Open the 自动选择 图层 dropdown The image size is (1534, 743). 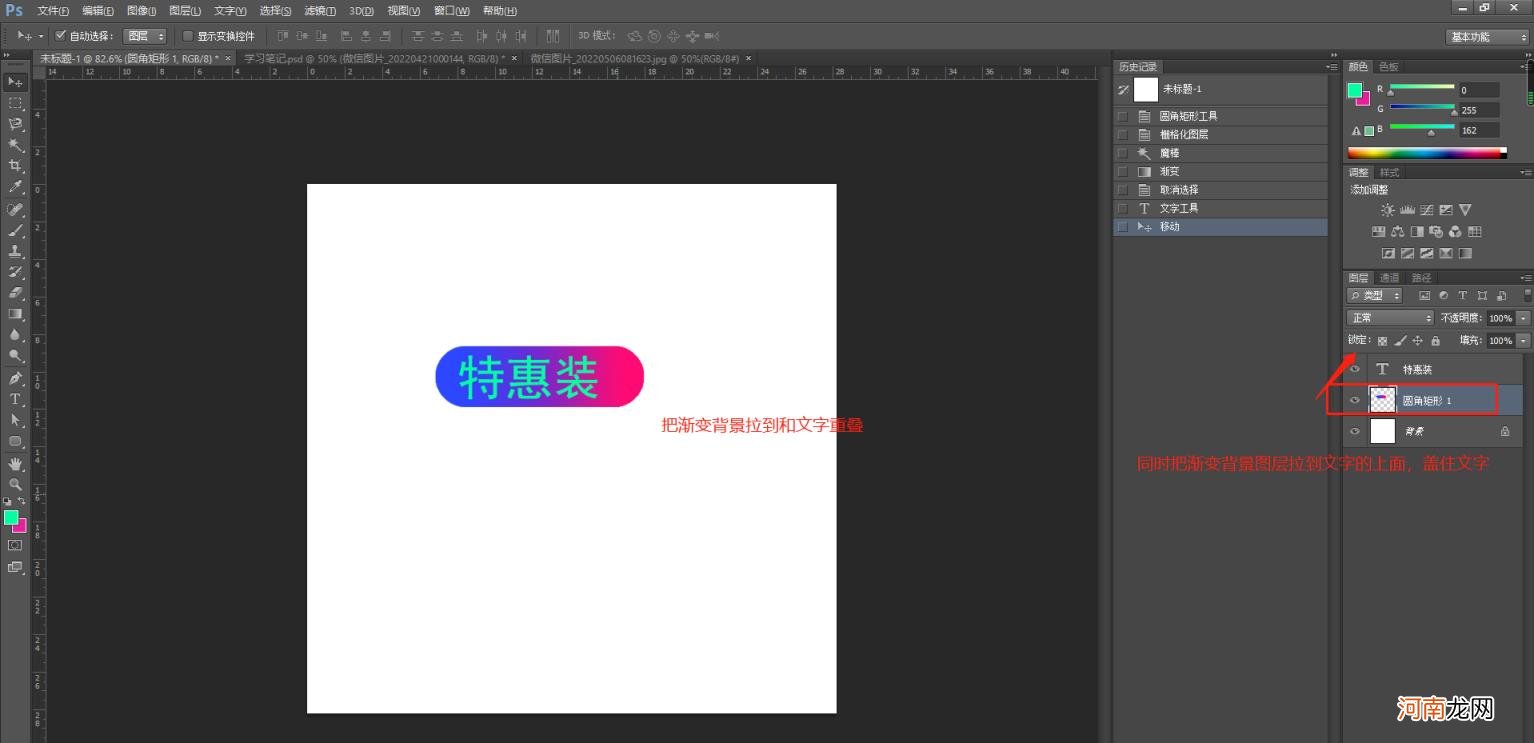(144, 36)
